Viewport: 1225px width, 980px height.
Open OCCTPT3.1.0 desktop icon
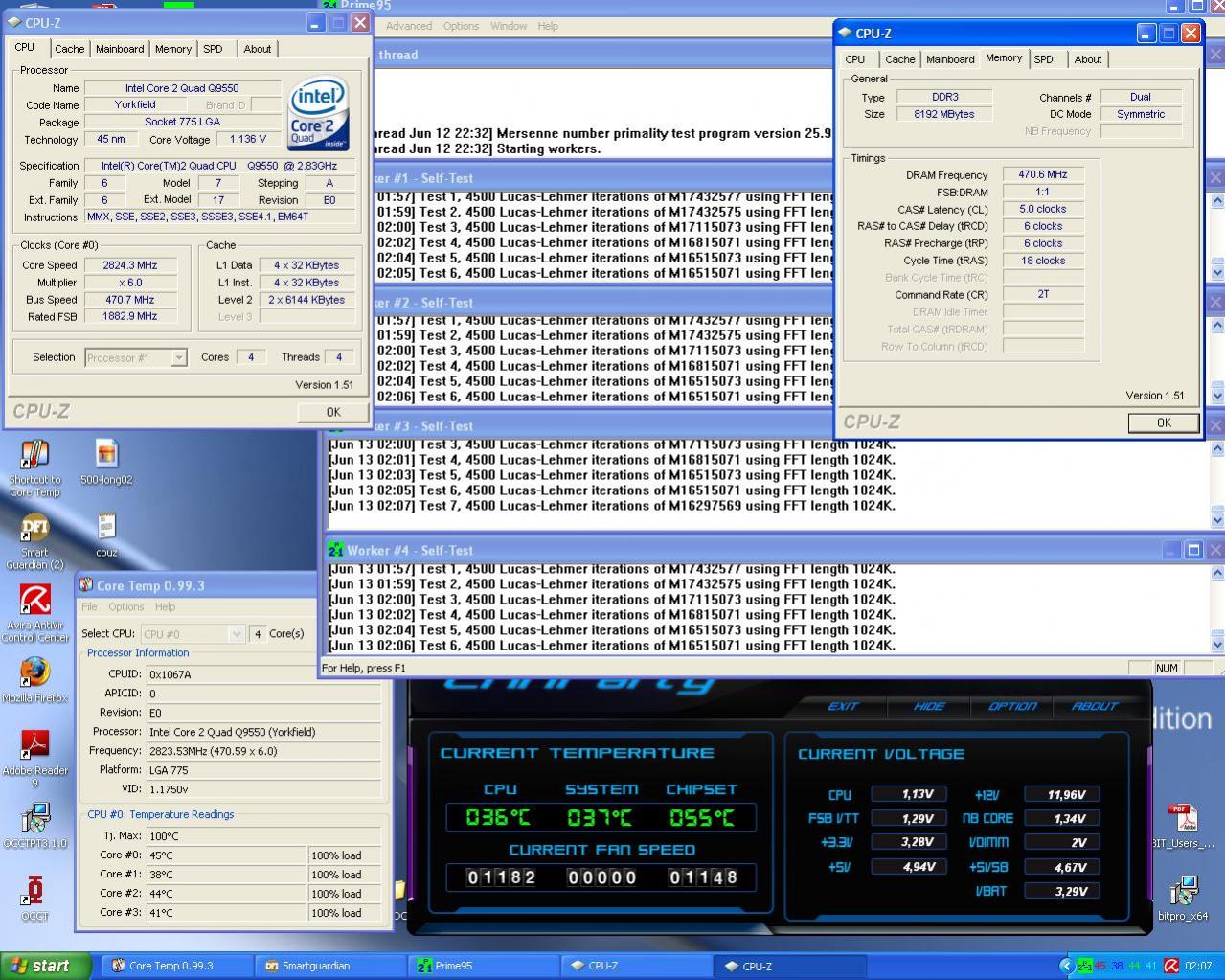(x=34, y=826)
